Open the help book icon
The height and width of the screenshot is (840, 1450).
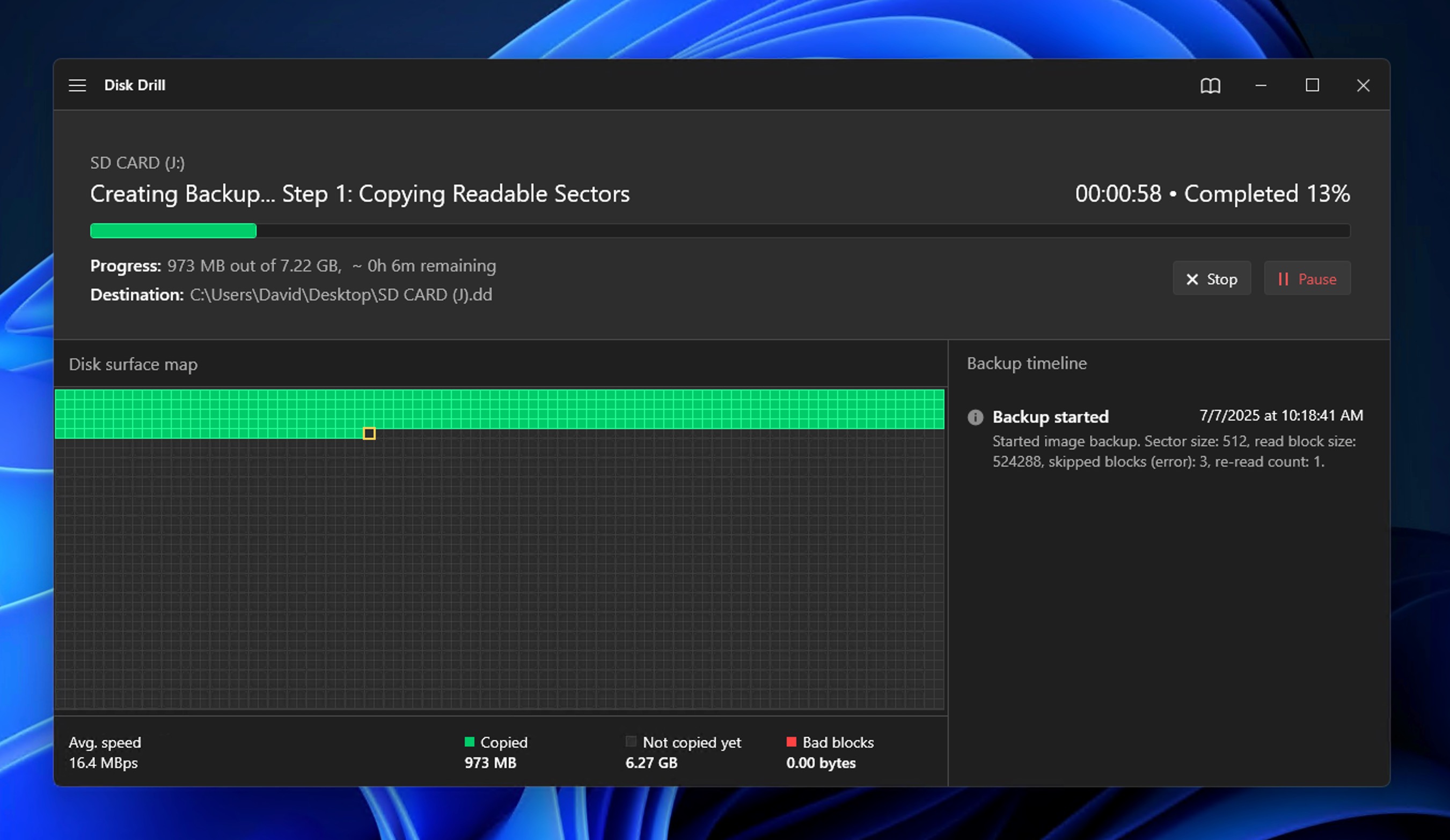tap(1210, 86)
